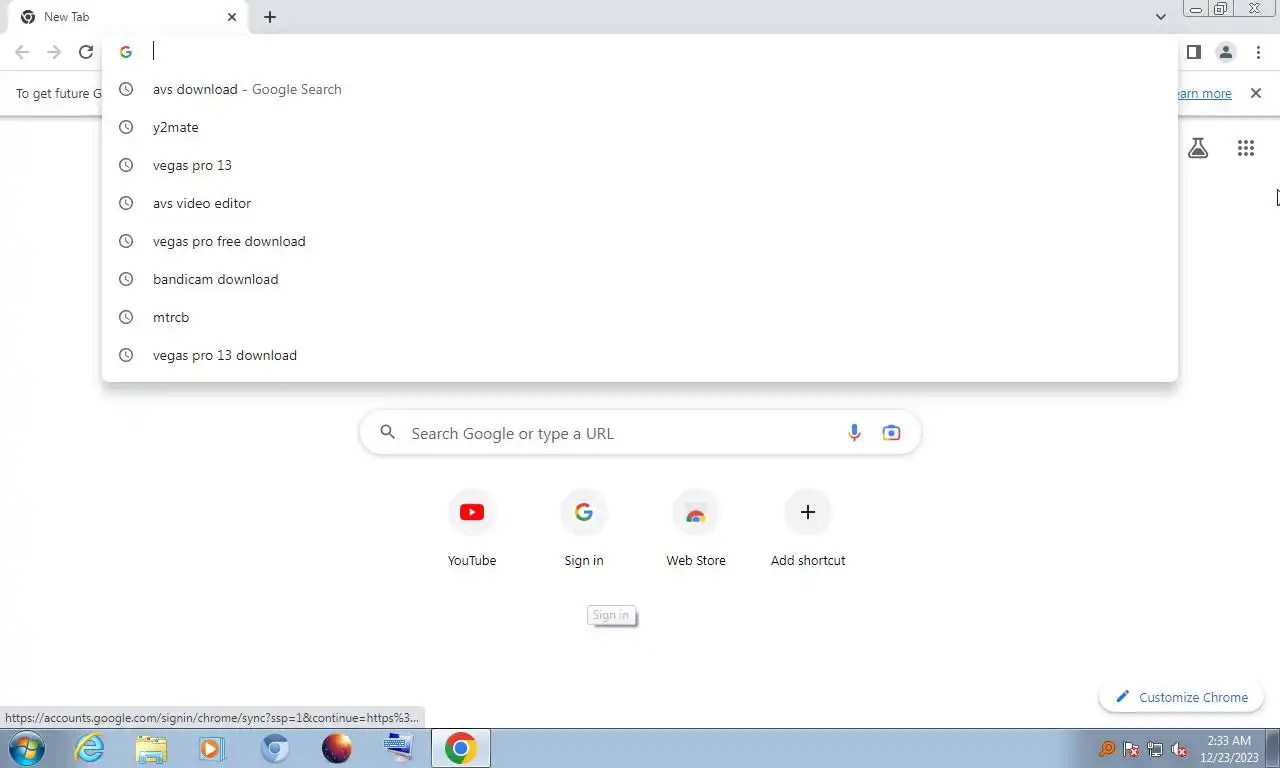This screenshot has height=768, width=1280.
Task: Search by image with camera icon
Action: coord(891,433)
